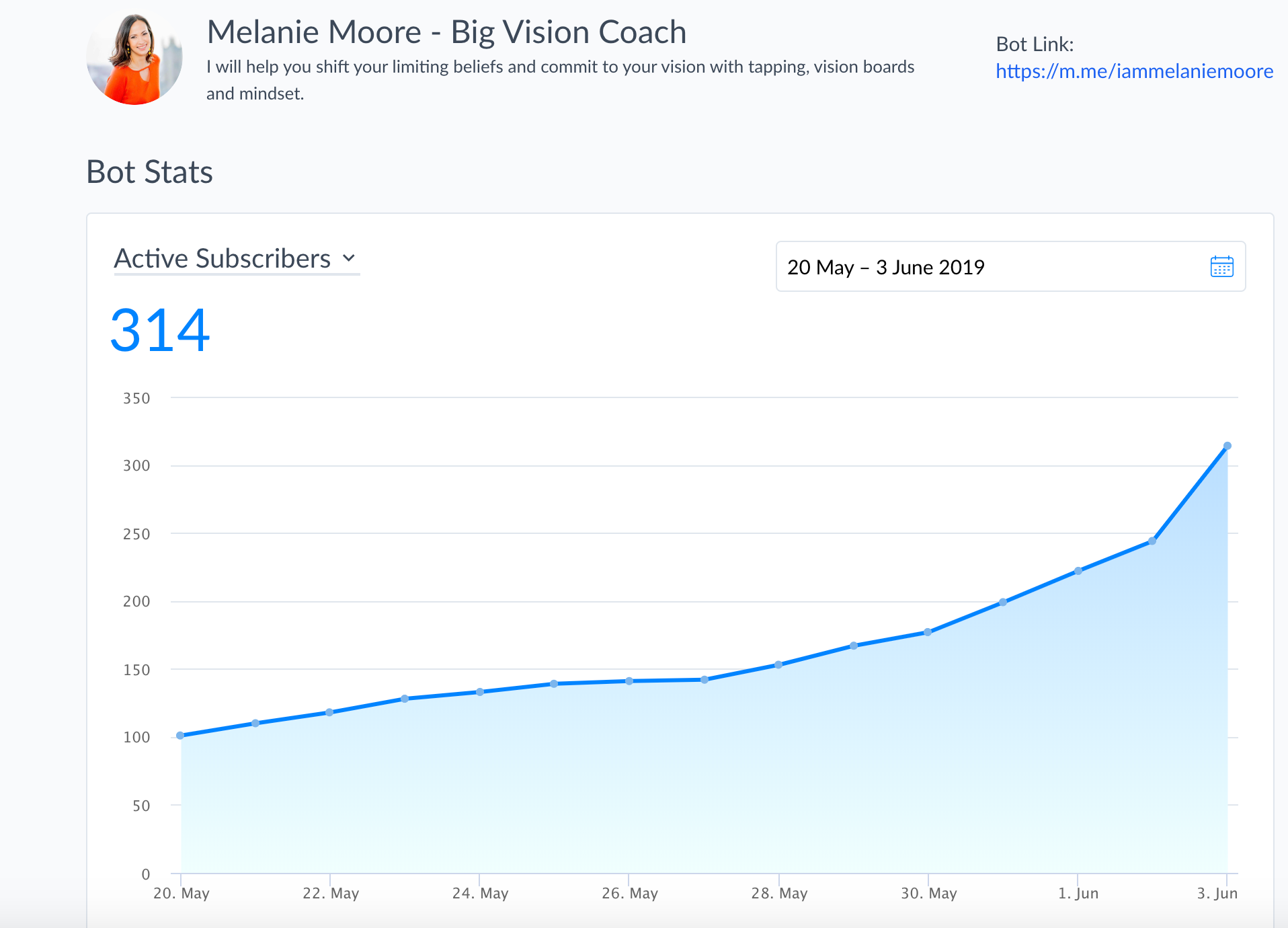The image size is (1288, 928).
Task: Click the 20 May data point on chart
Action: click(x=180, y=736)
